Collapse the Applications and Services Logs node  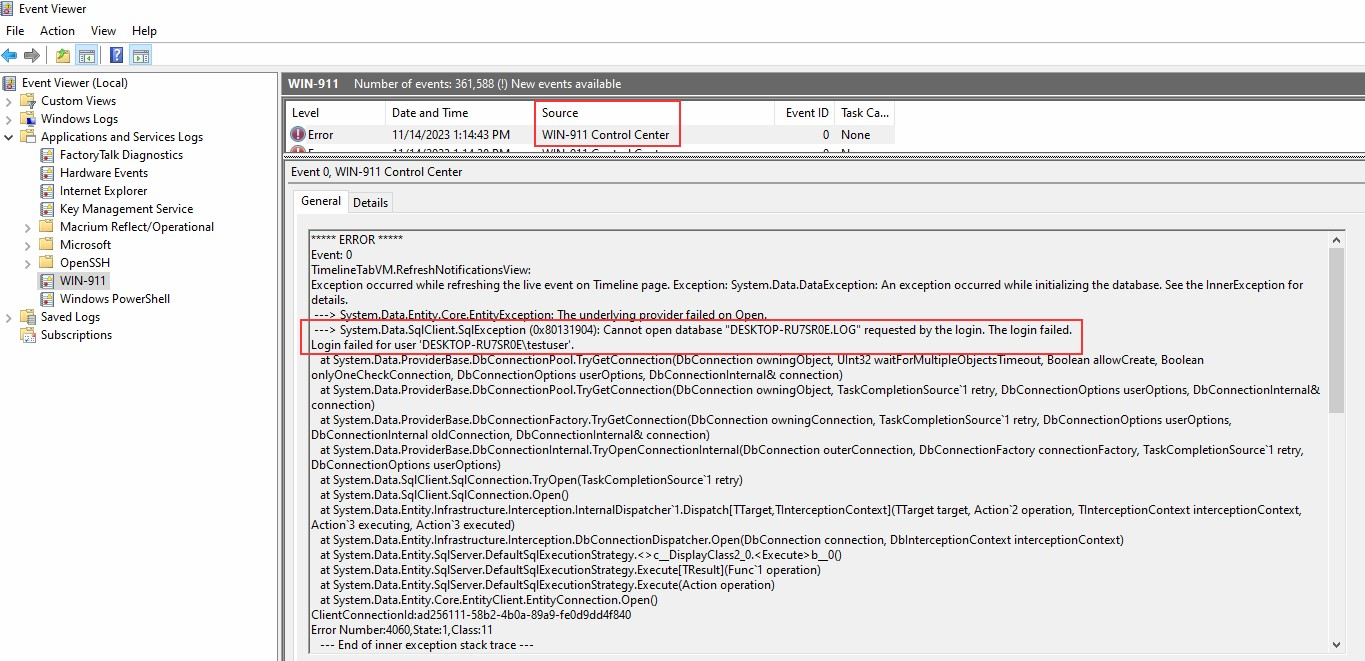point(9,137)
